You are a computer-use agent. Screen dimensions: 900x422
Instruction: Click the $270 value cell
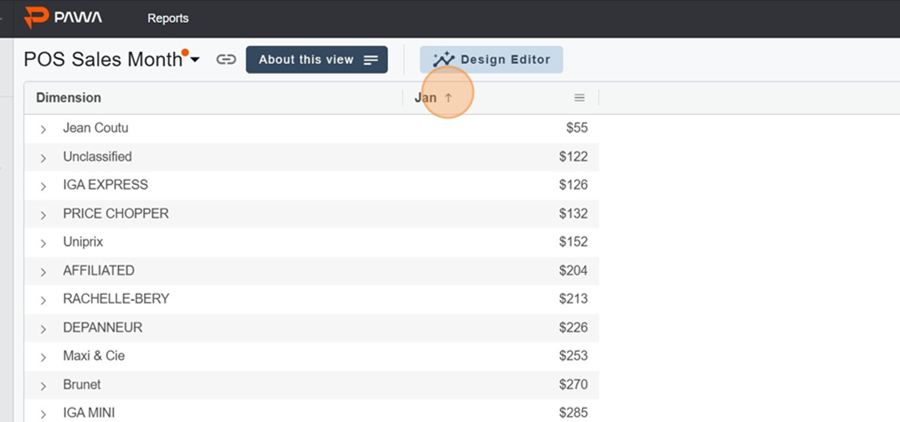click(573, 384)
